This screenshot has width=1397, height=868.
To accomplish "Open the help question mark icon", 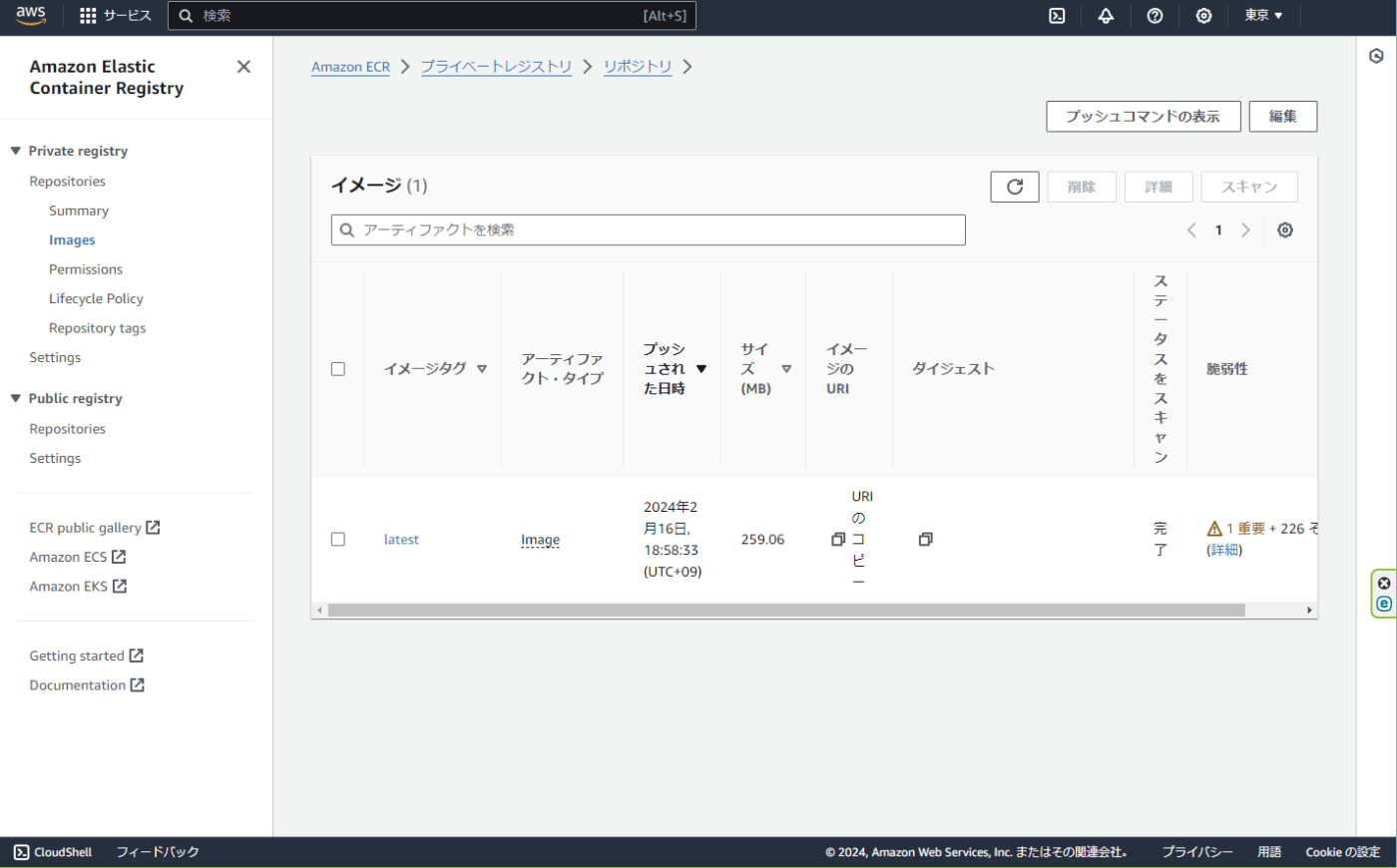I will 1155,16.
